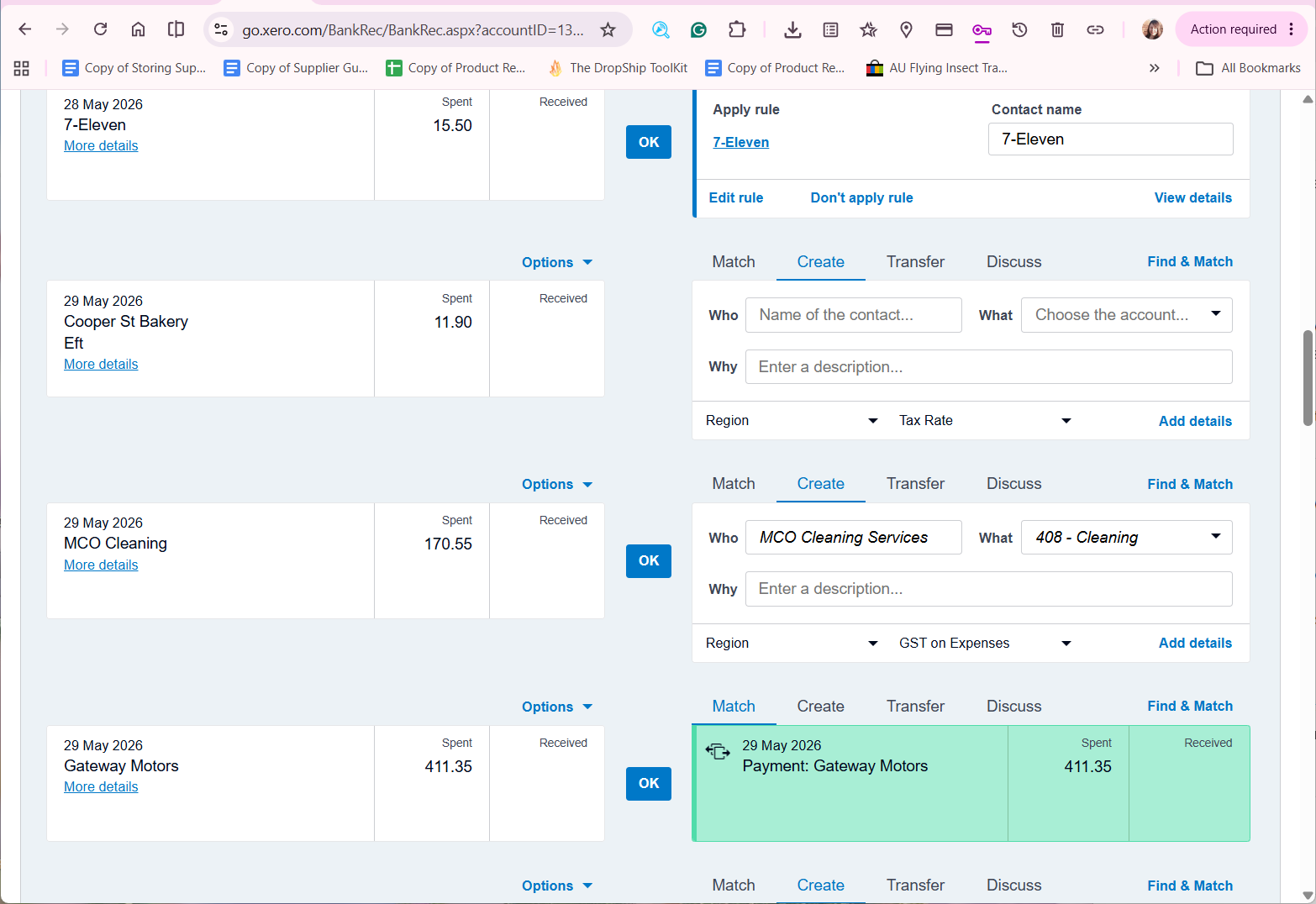This screenshot has height=904, width=1316.
Task: Click OK to reconcile the 7-Eleven transaction
Action: click(649, 142)
